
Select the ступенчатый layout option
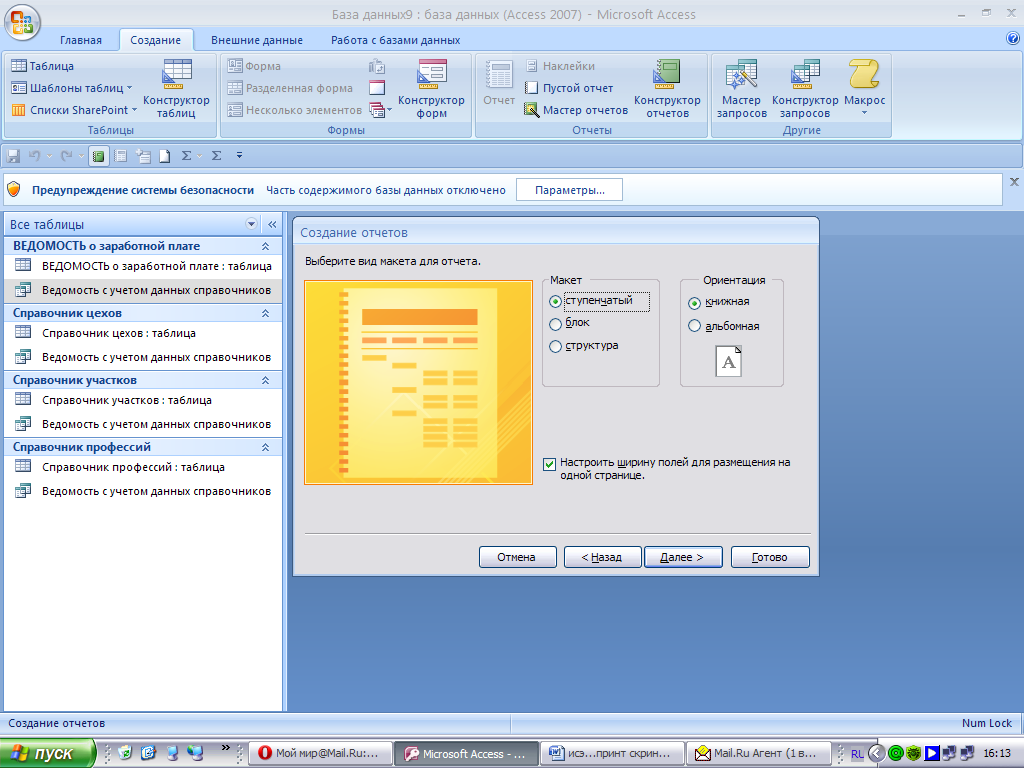pos(555,301)
